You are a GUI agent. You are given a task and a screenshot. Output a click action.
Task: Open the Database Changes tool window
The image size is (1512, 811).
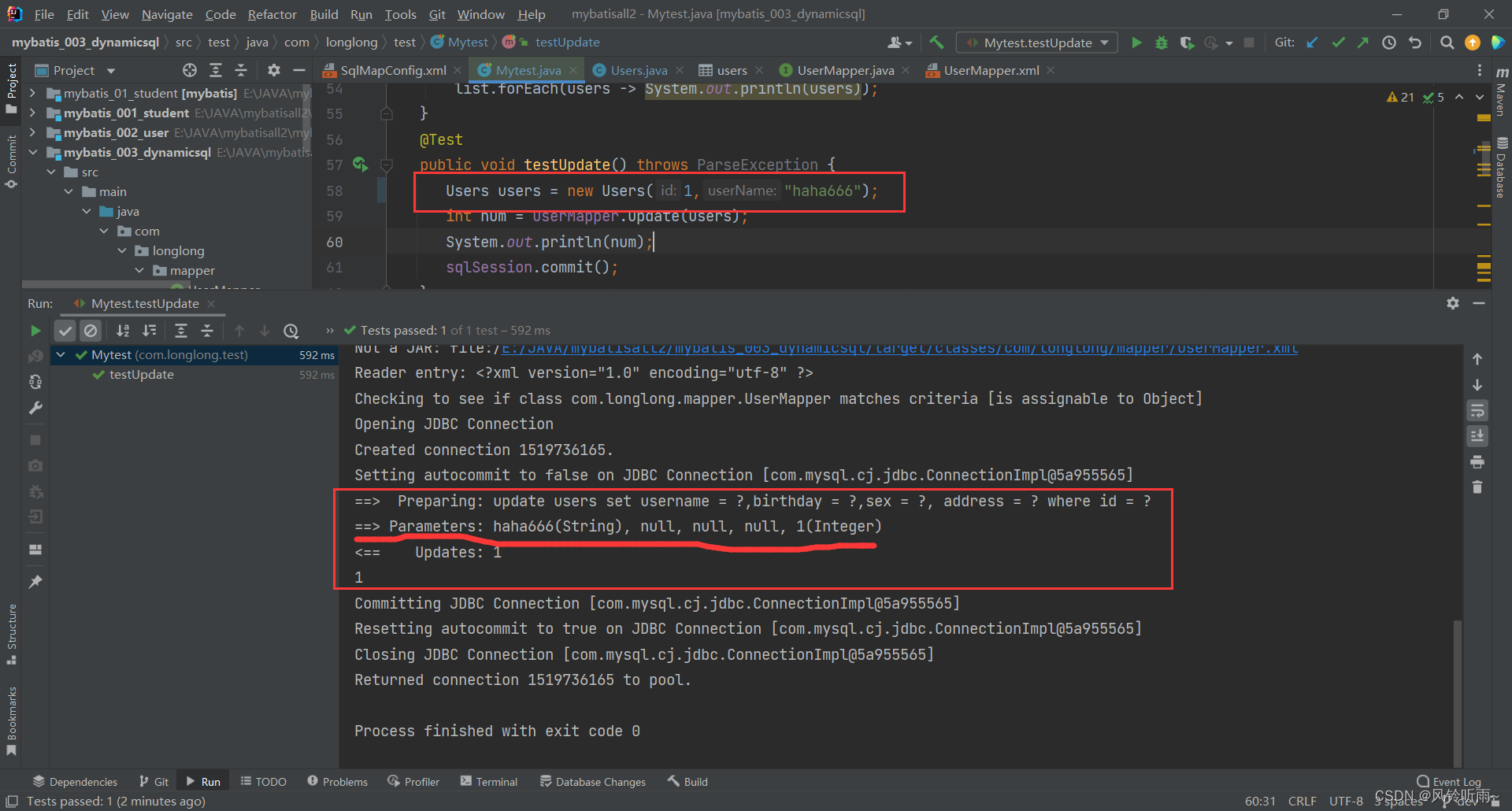(x=593, y=782)
